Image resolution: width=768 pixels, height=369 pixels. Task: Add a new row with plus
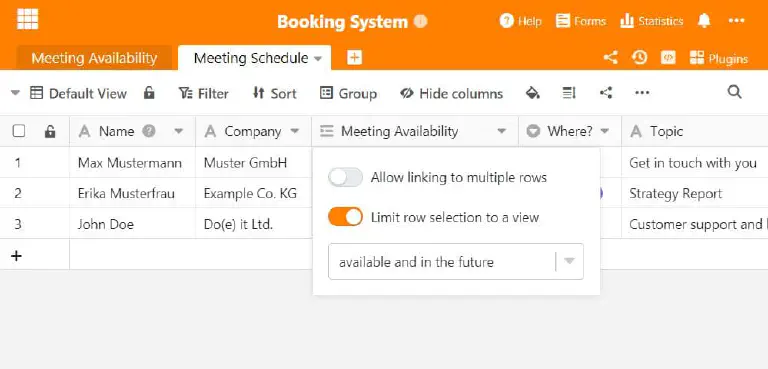[17, 255]
